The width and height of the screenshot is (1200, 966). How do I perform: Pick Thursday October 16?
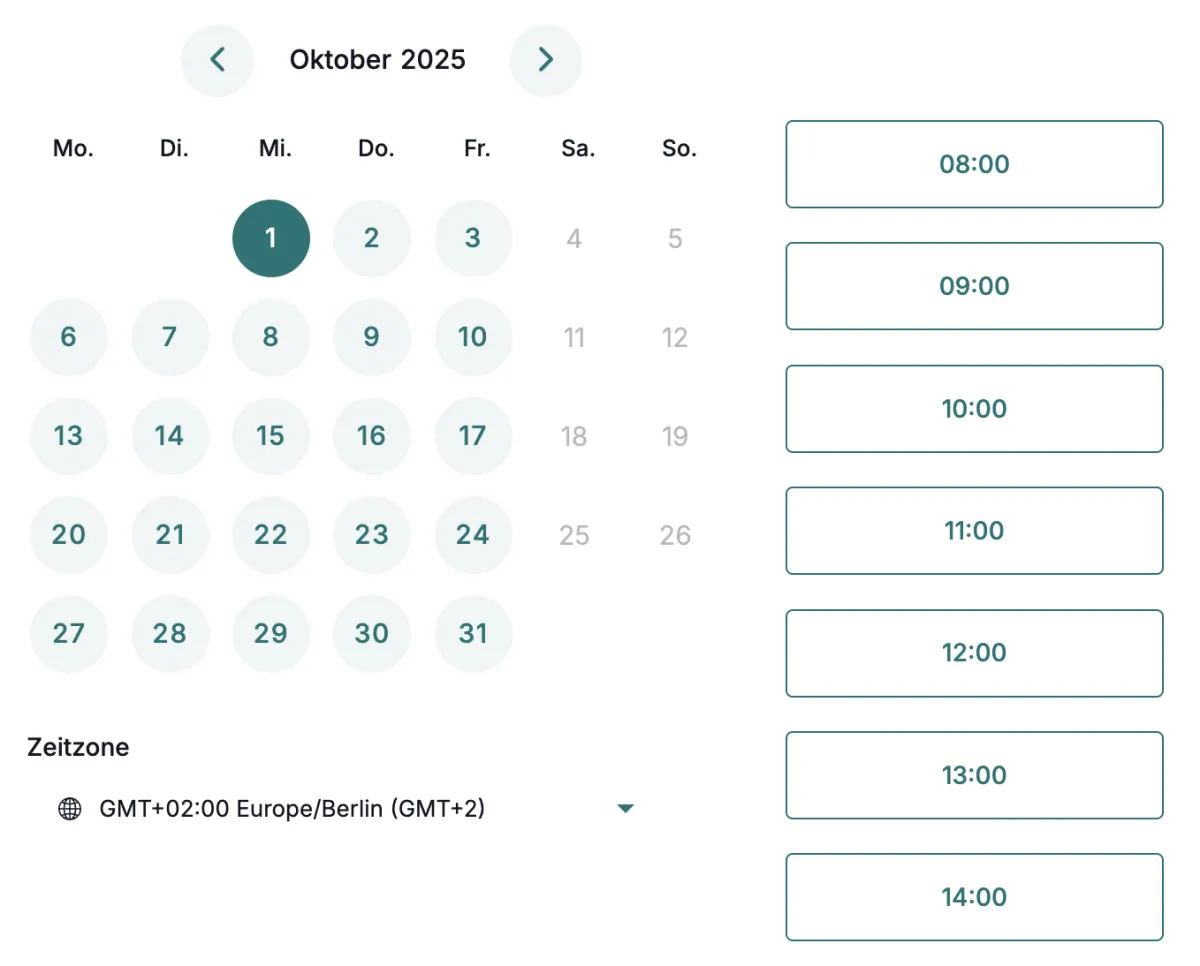point(372,436)
